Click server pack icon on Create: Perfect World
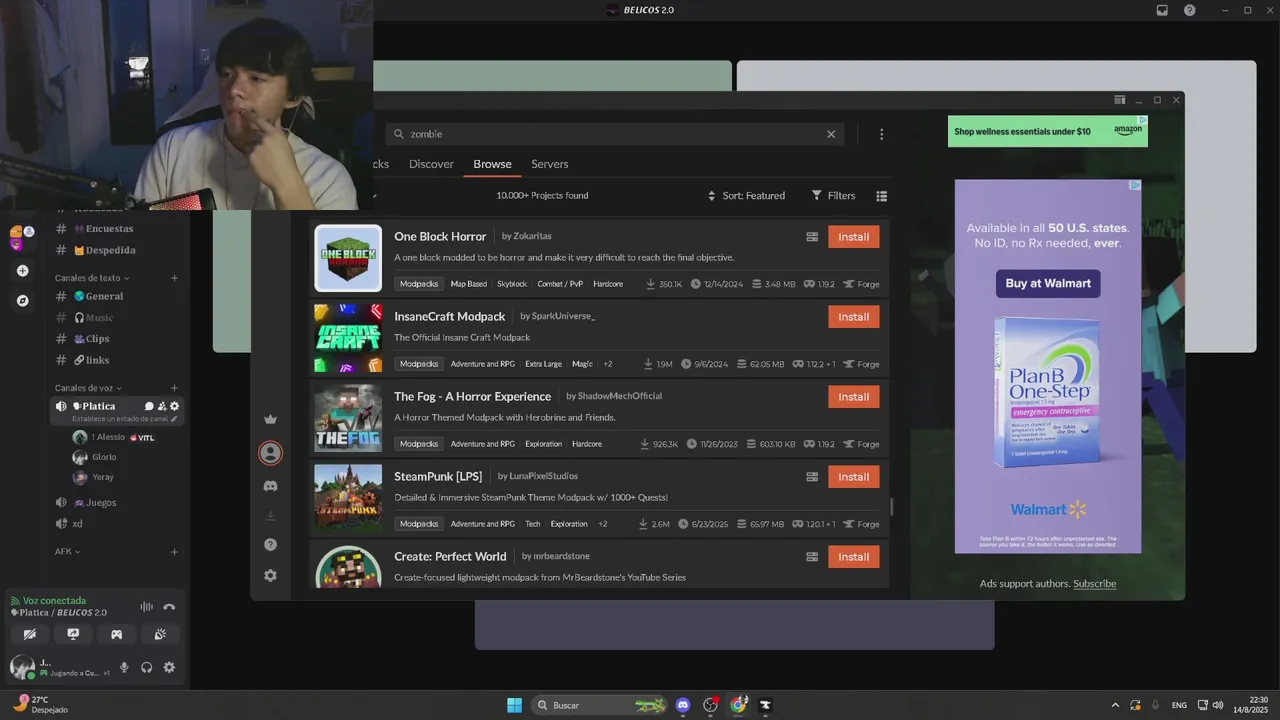 pos(812,557)
